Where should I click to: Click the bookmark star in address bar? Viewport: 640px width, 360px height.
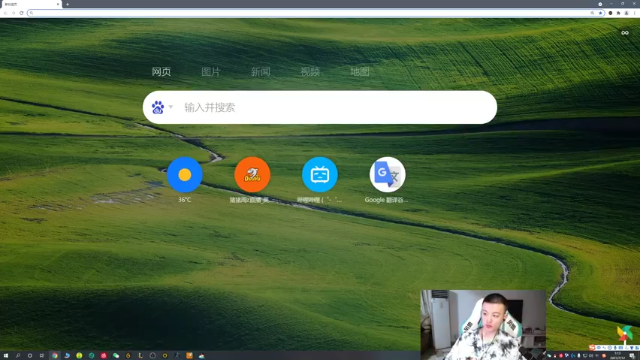[600, 13]
